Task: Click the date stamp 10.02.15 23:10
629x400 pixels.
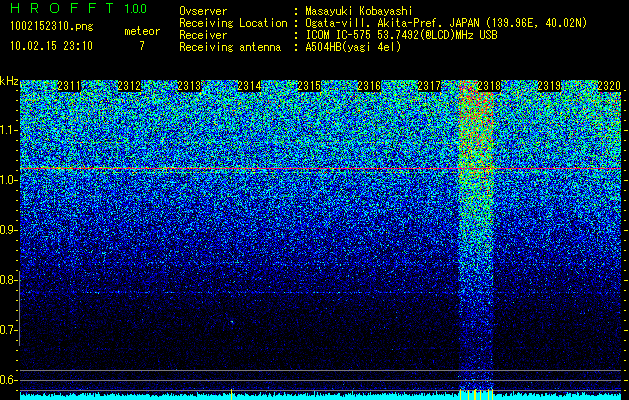Action: click(x=51, y=46)
